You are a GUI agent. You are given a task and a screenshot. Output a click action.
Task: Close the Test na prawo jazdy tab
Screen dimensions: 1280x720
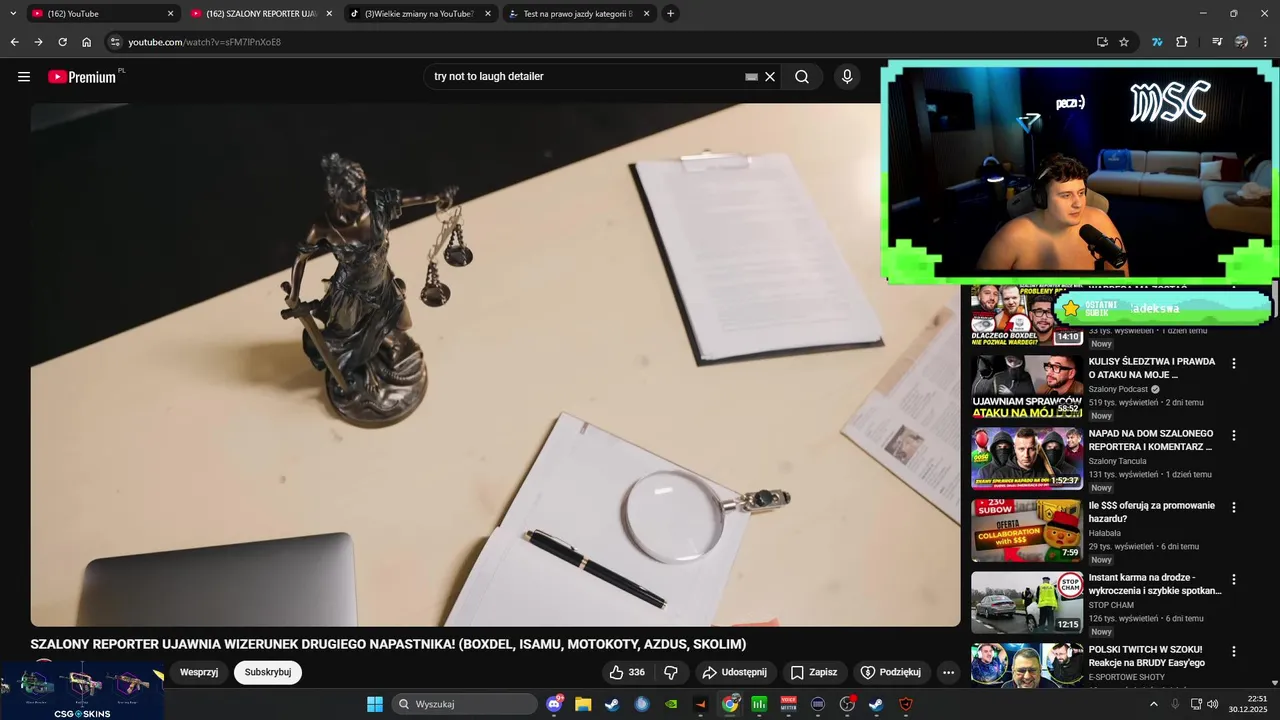click(647, 14)
